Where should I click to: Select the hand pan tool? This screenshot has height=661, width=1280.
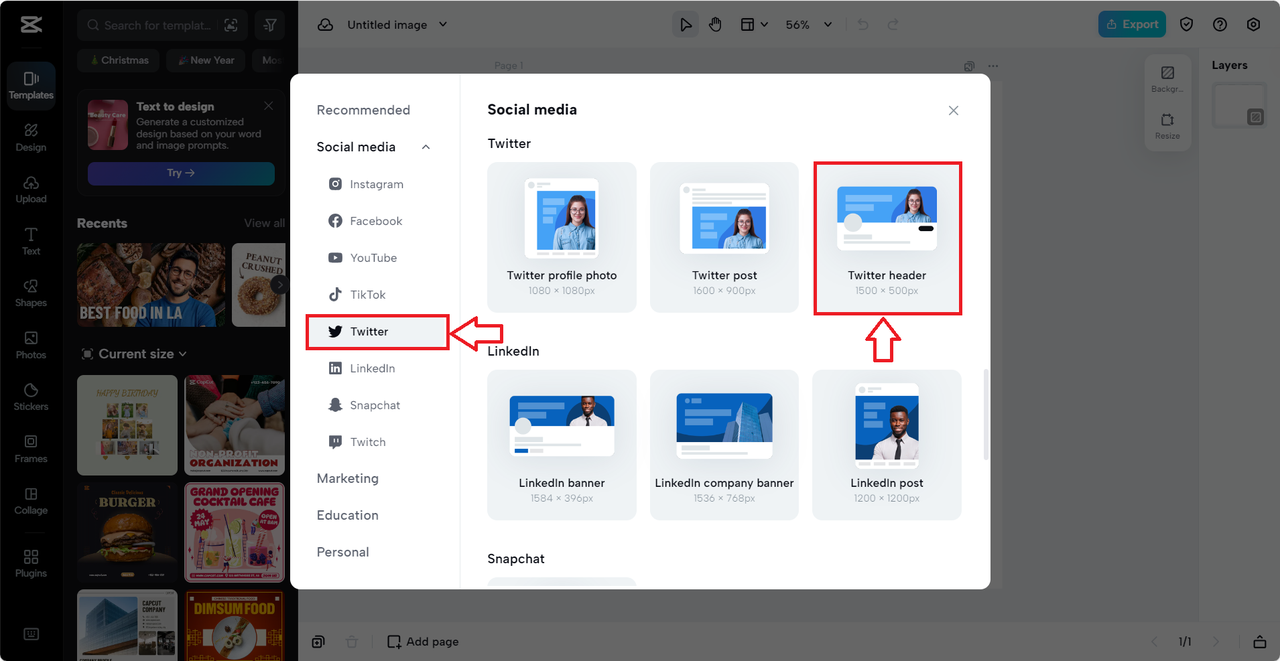coord(715,25)
